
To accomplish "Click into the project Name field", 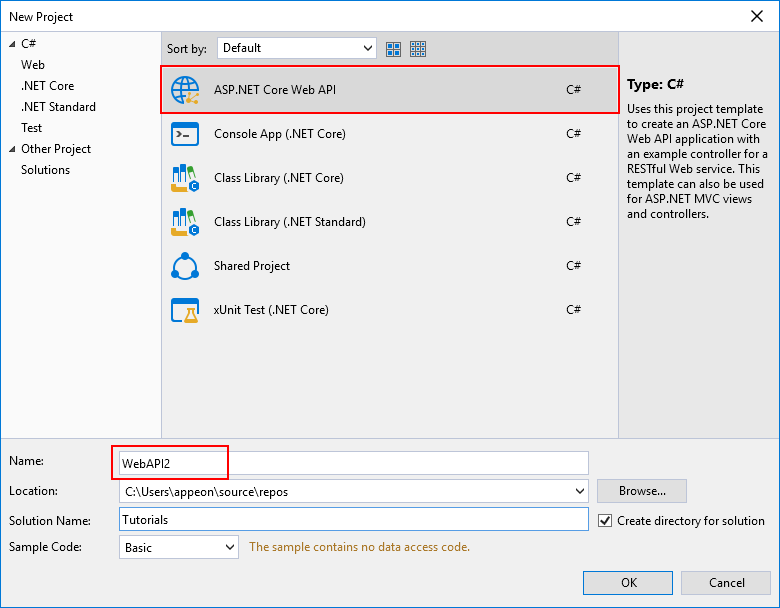I will coord(352,463).
